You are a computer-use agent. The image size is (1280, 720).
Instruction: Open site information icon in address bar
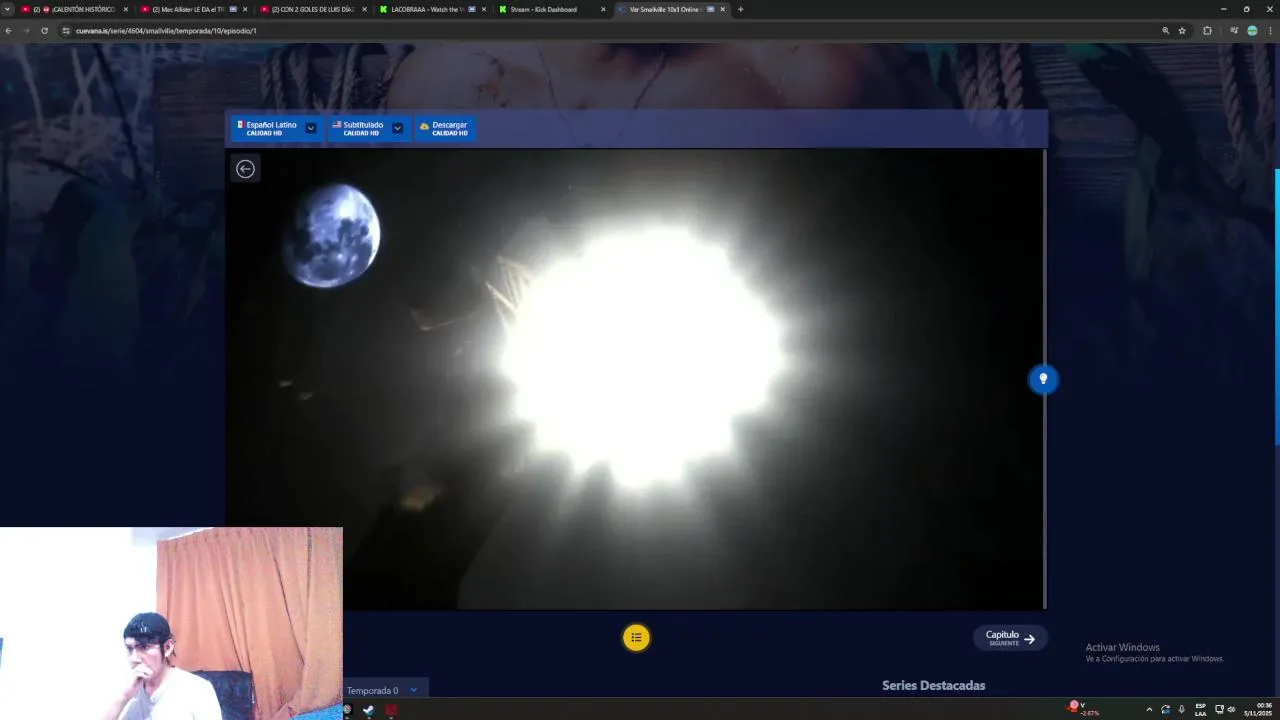coord(66,31)
